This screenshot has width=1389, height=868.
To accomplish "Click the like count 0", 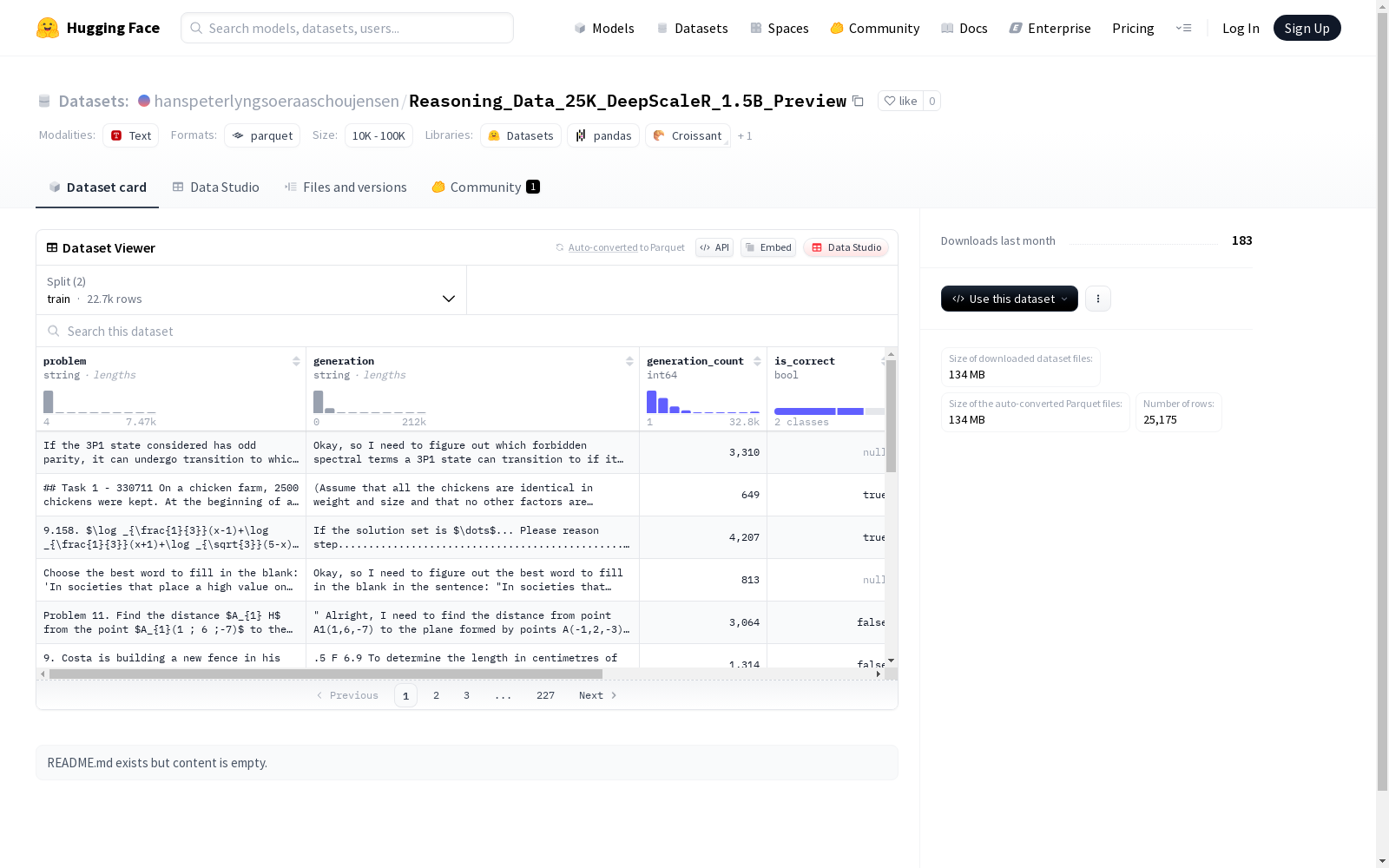I will pyautogui.click(x=931, y=101).
